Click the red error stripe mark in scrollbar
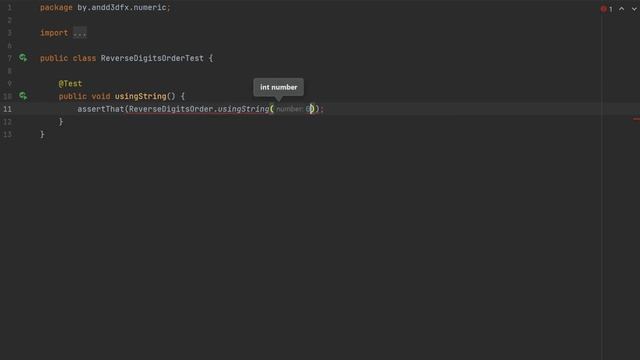The width and height of the screenshot is (640, 360). 636,119
